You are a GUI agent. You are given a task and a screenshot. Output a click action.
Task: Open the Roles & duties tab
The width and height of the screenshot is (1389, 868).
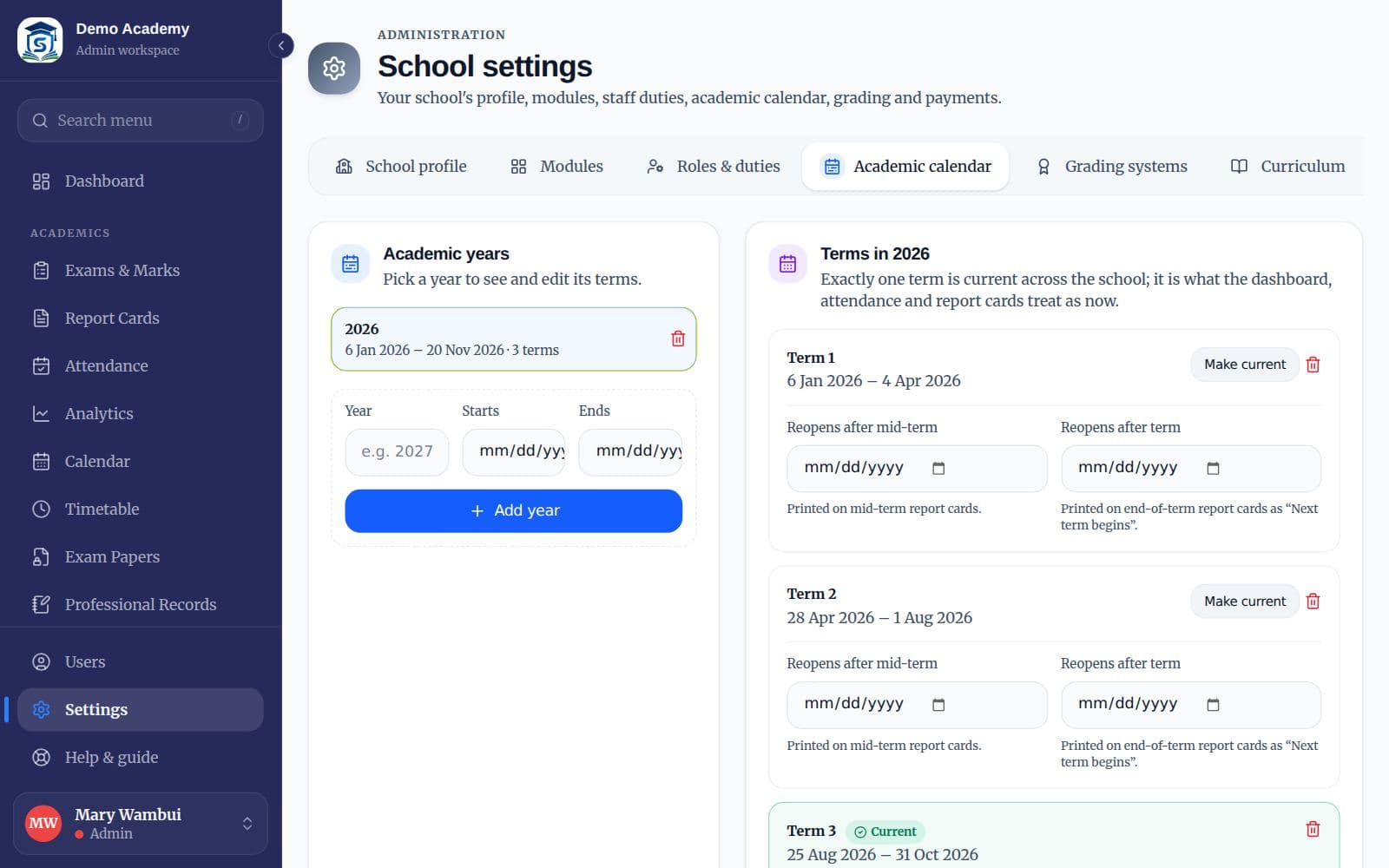(x=714, y=167)
